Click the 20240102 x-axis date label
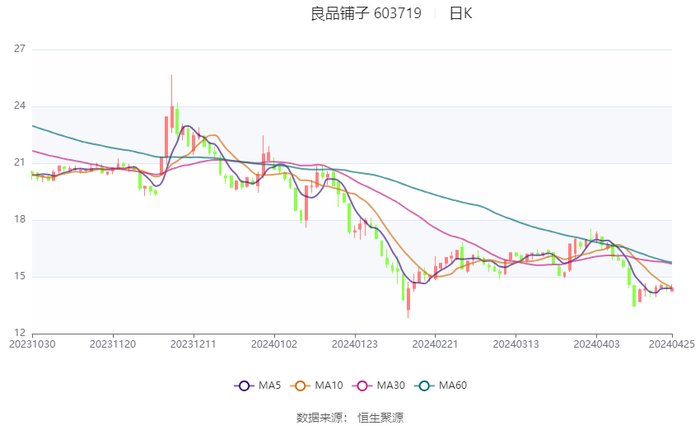 click(x=273, y=343)
